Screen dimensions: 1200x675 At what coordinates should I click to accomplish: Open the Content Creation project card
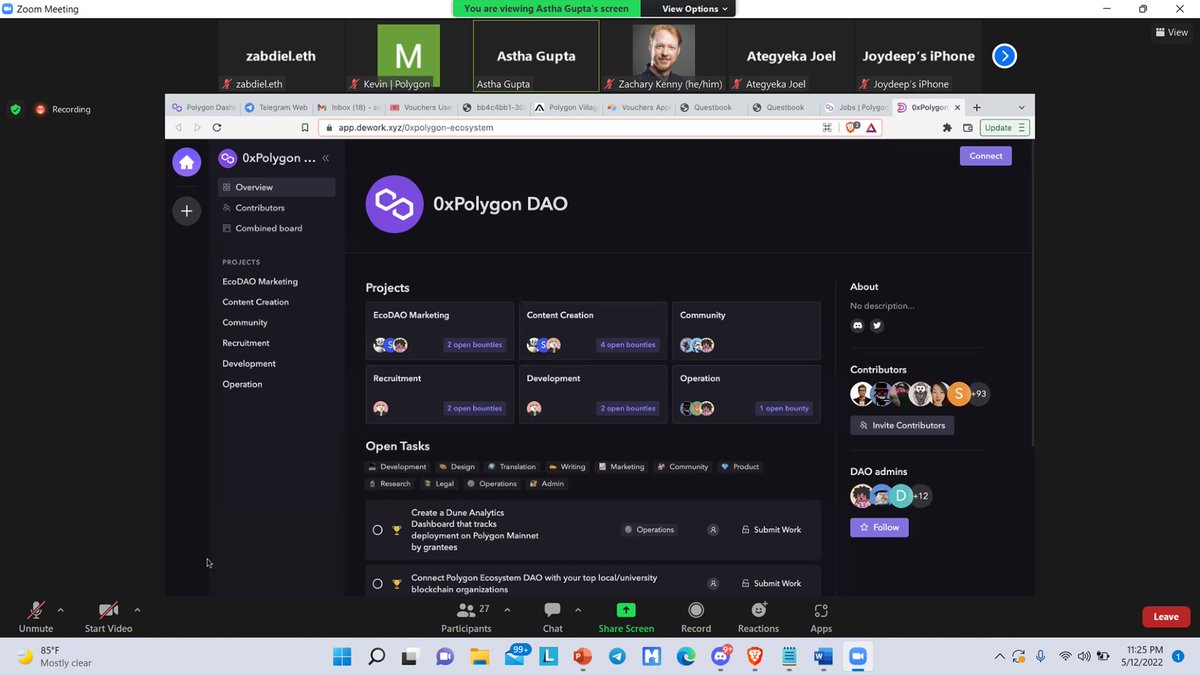593,330
